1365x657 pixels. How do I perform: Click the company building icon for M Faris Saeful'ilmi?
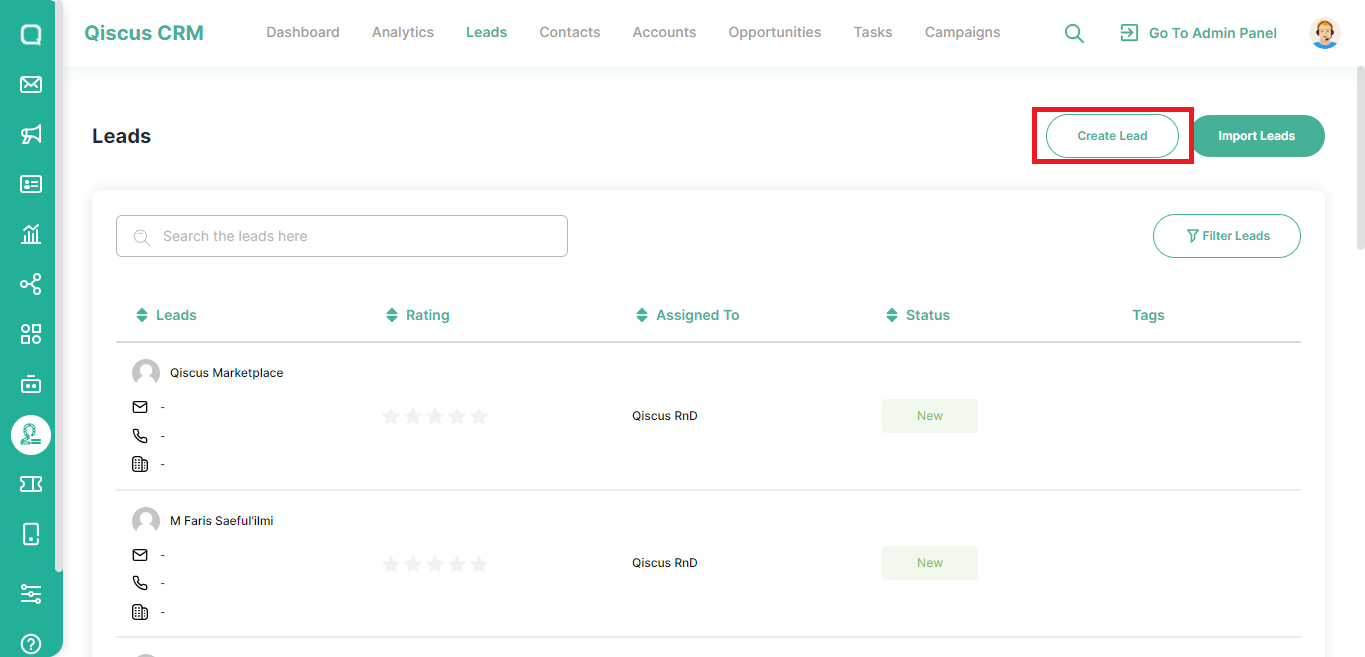[140, 612]
